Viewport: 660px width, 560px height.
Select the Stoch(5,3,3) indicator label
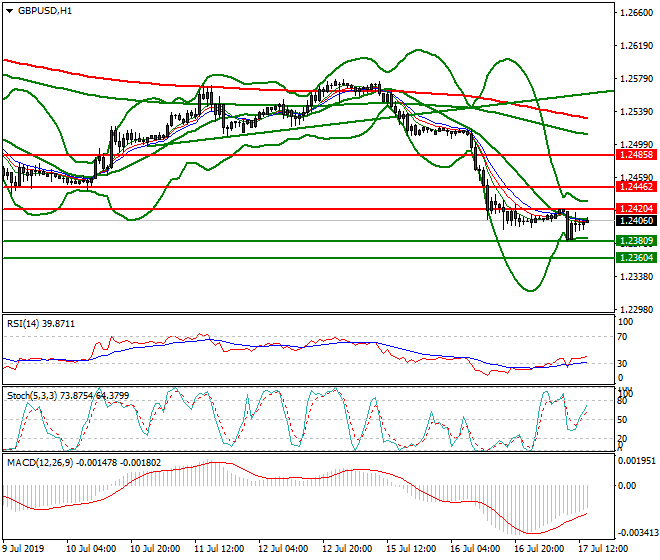pos(68,395)
